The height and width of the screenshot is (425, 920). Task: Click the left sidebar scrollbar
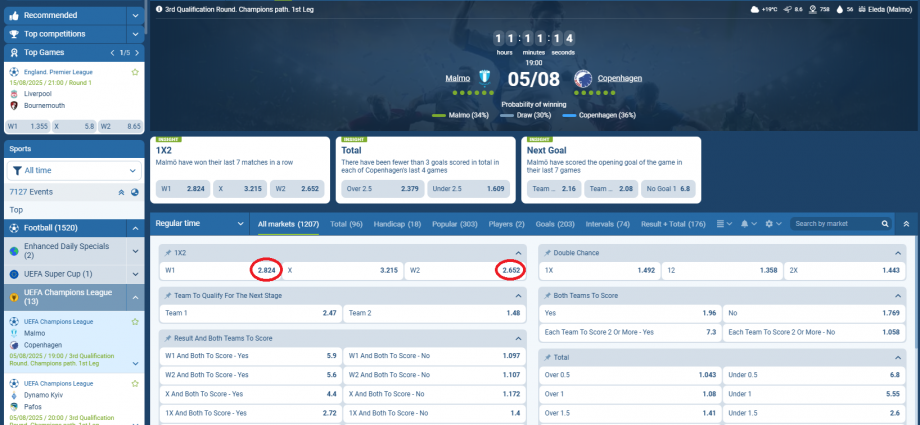tap(147, 18)
